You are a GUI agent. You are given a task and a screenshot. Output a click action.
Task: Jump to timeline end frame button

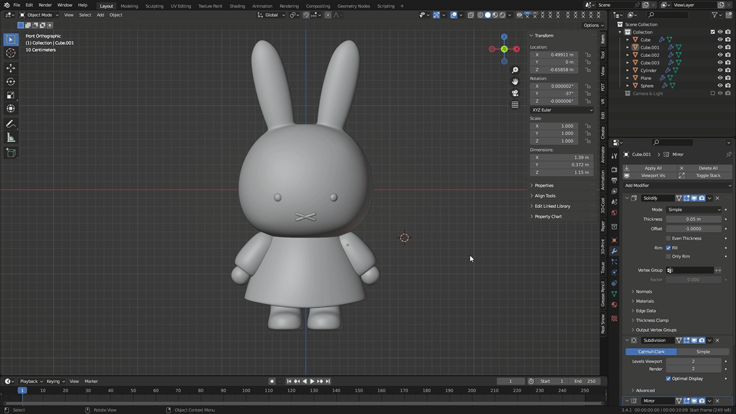[328, 382]
